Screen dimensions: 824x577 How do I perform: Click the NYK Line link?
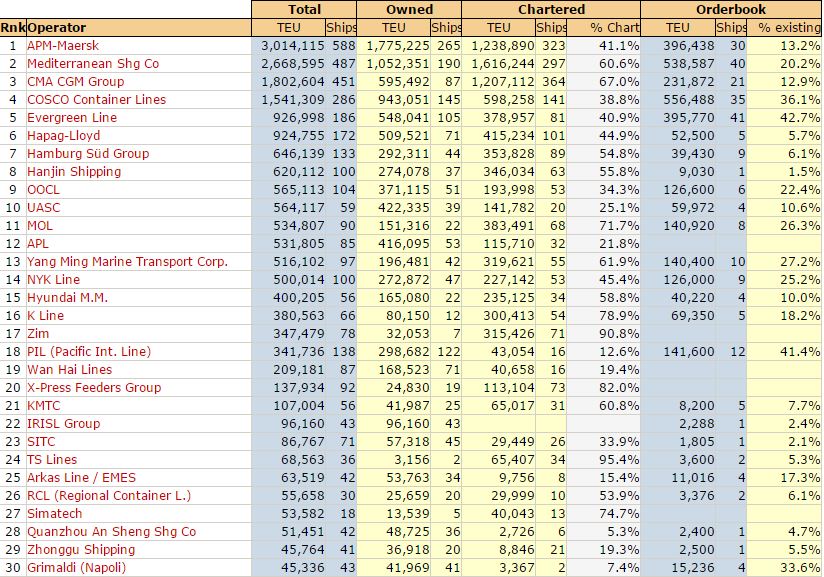click(x=54, y=280)
